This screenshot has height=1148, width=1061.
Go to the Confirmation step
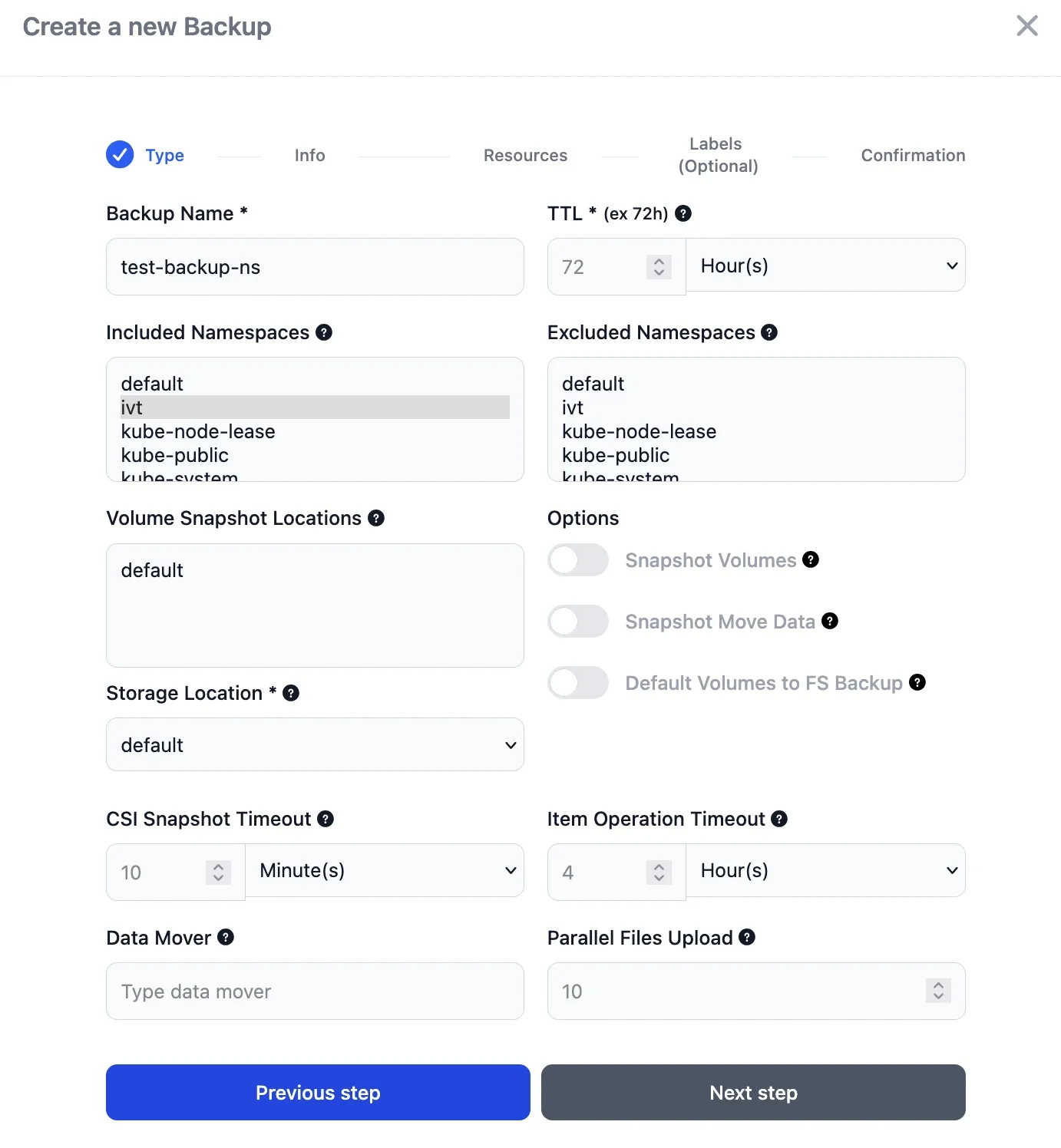pyautogui.click(x=913, y=155)
